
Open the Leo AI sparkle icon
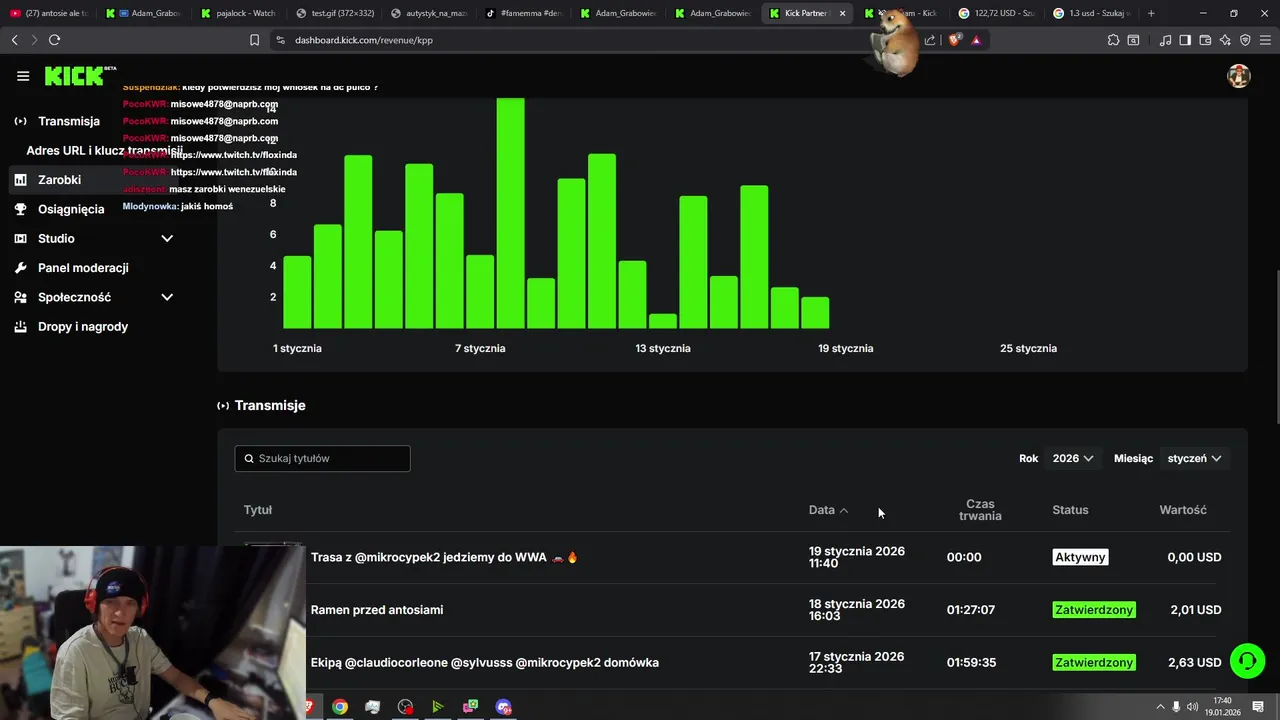(x=1225, y=40)
